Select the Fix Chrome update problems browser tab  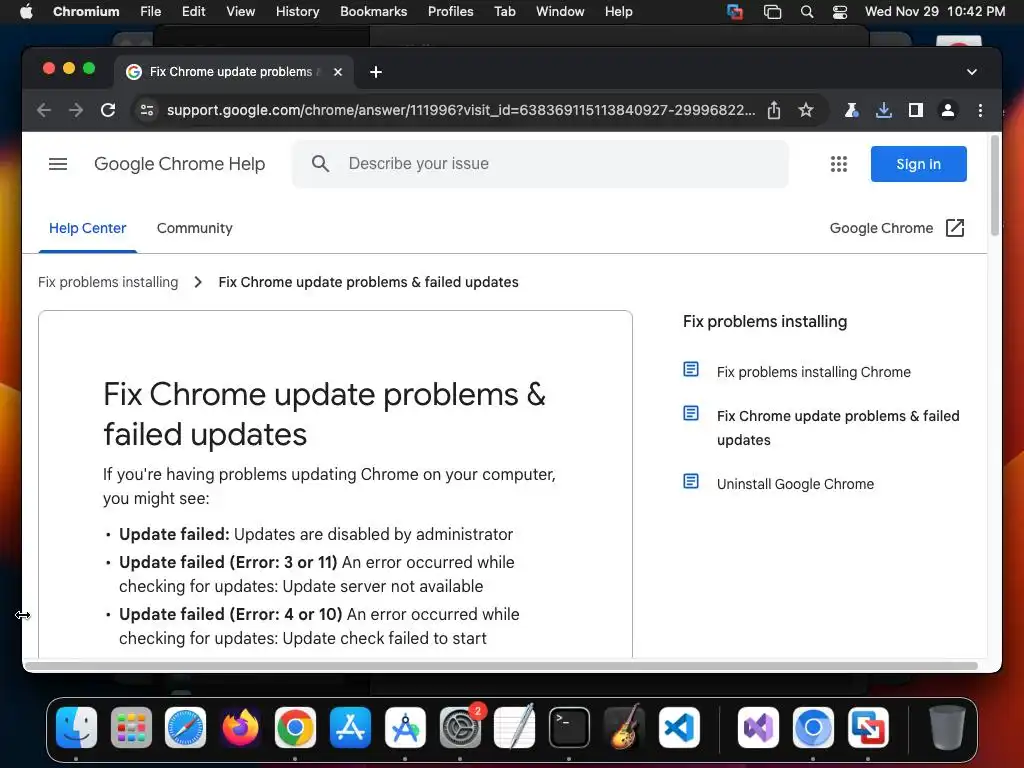[x=234, y=72]
